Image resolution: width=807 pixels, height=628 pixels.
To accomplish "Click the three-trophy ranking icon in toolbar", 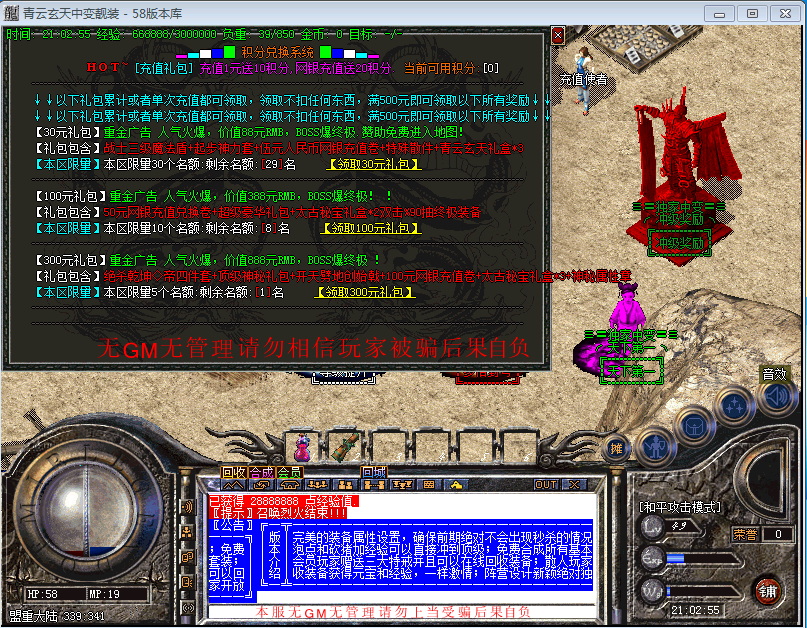I will click(402, 485).
